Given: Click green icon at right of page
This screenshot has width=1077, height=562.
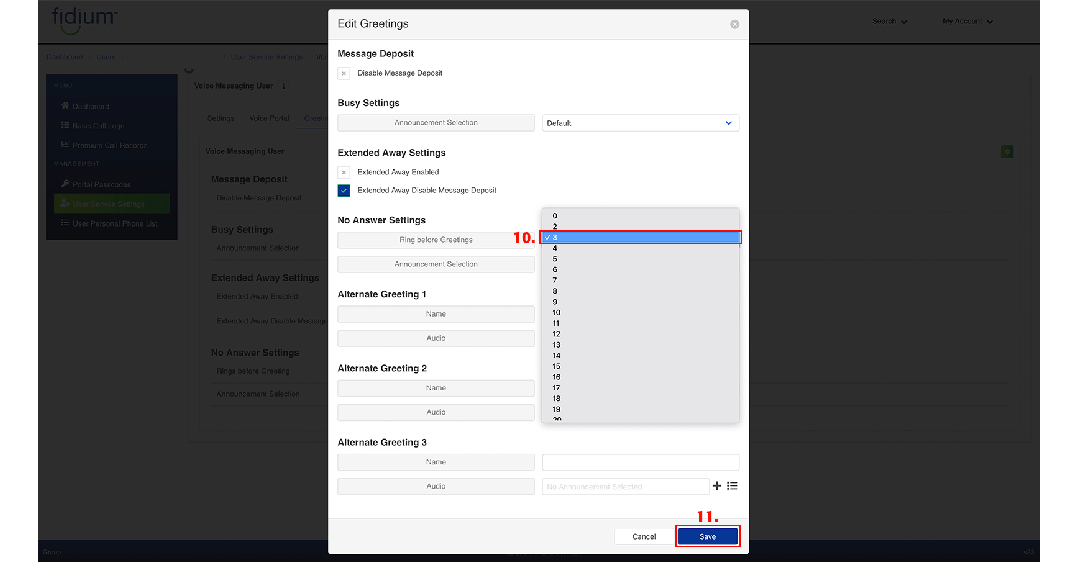Looking at the screenshot, I should click(1006, 151).
